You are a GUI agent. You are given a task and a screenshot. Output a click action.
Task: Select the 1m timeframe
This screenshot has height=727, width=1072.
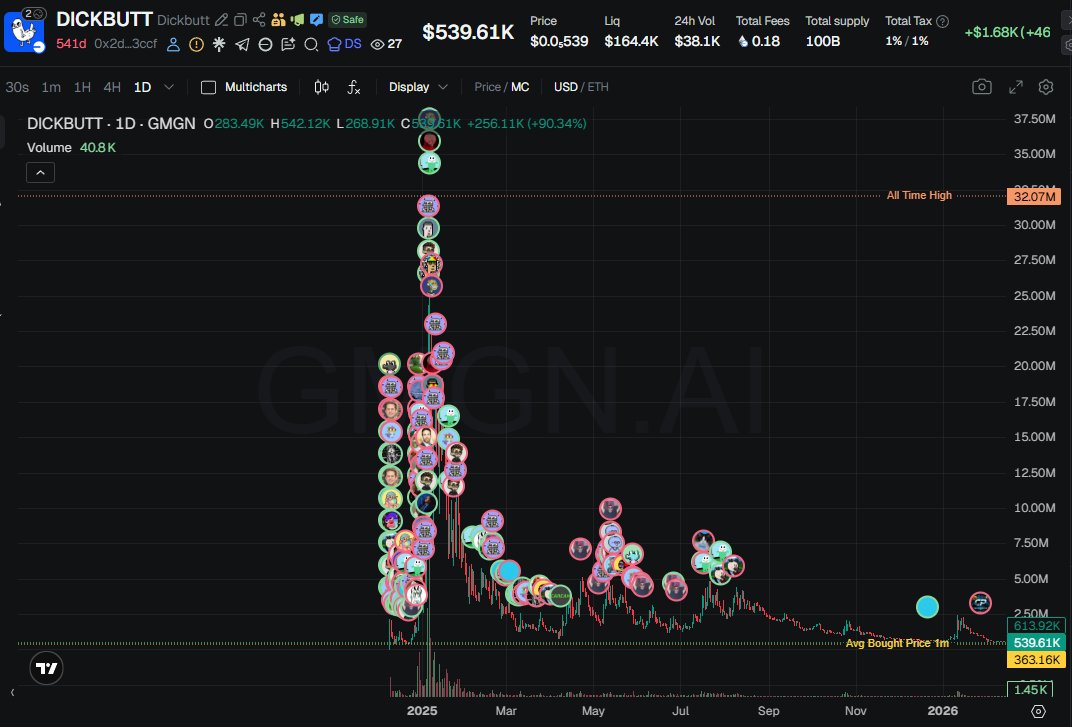pyautogui.click(x=51, y=87)
